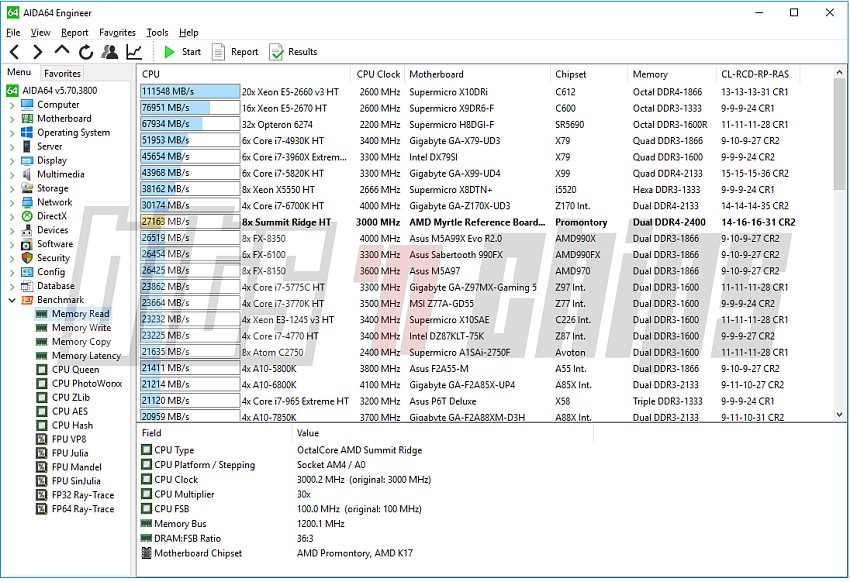Select the FPU SinJulia benchmark icon
850x582 pixels.
41,481
